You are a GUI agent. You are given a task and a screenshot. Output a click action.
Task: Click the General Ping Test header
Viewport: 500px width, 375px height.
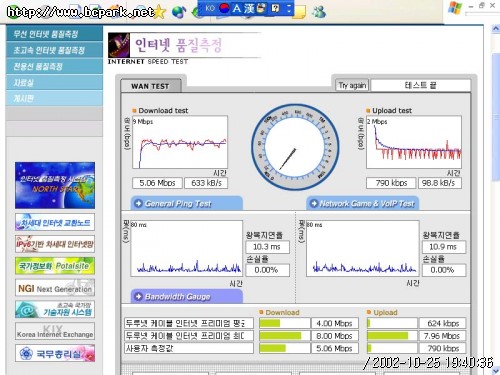pos(187,203)
